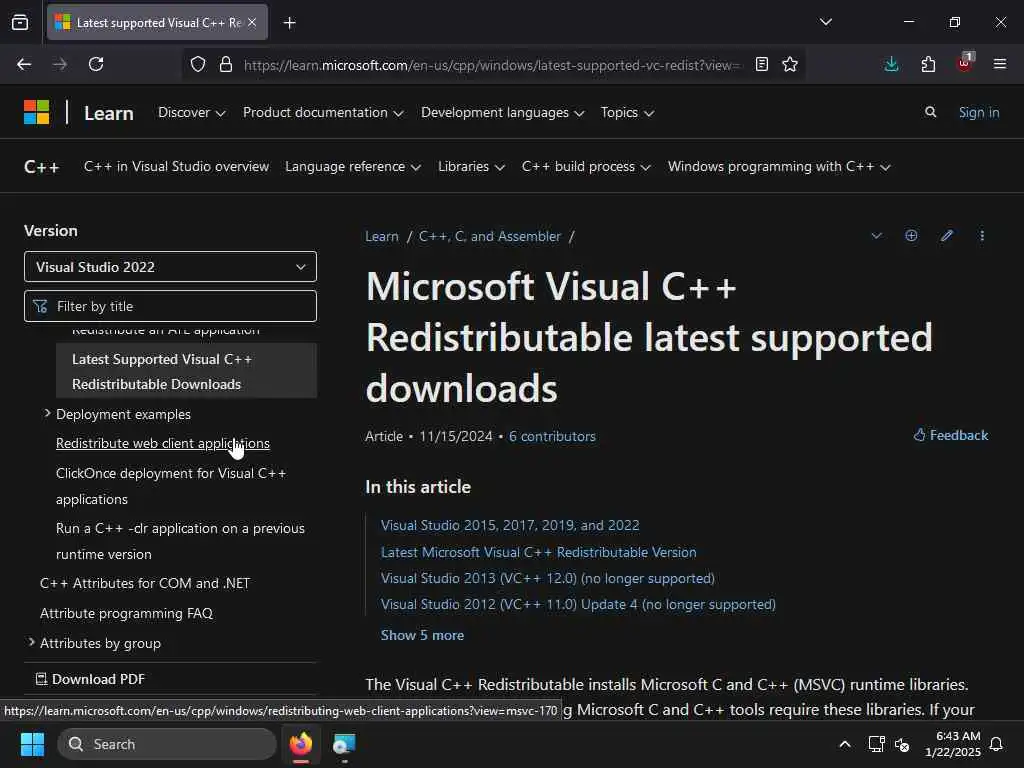Open the downloads panel arrow icon
Viewport: 1024px width, 768px height.
[891, 64]
